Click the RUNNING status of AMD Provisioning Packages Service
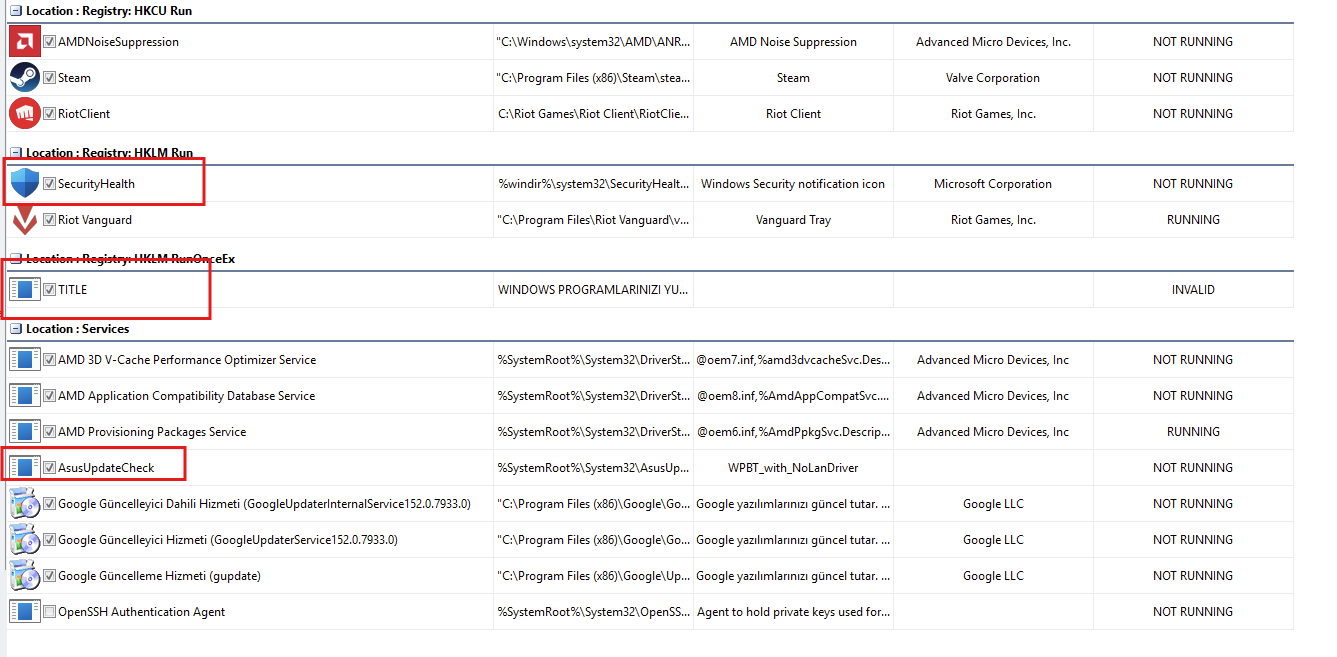The height and width of the screenshot is (657, 1337). [x=1193, y=432]
